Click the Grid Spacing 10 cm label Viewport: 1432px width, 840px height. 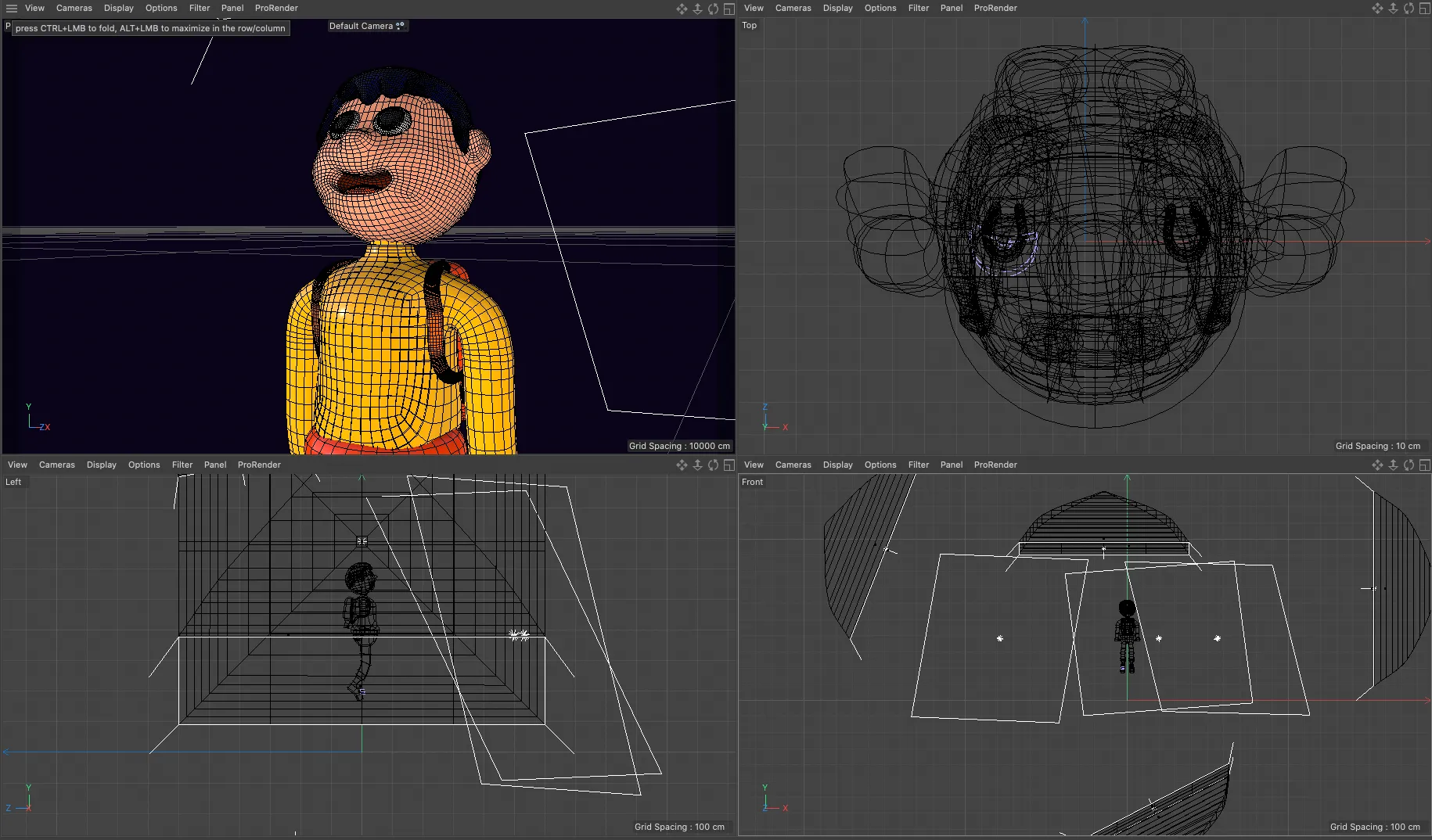1379,446
